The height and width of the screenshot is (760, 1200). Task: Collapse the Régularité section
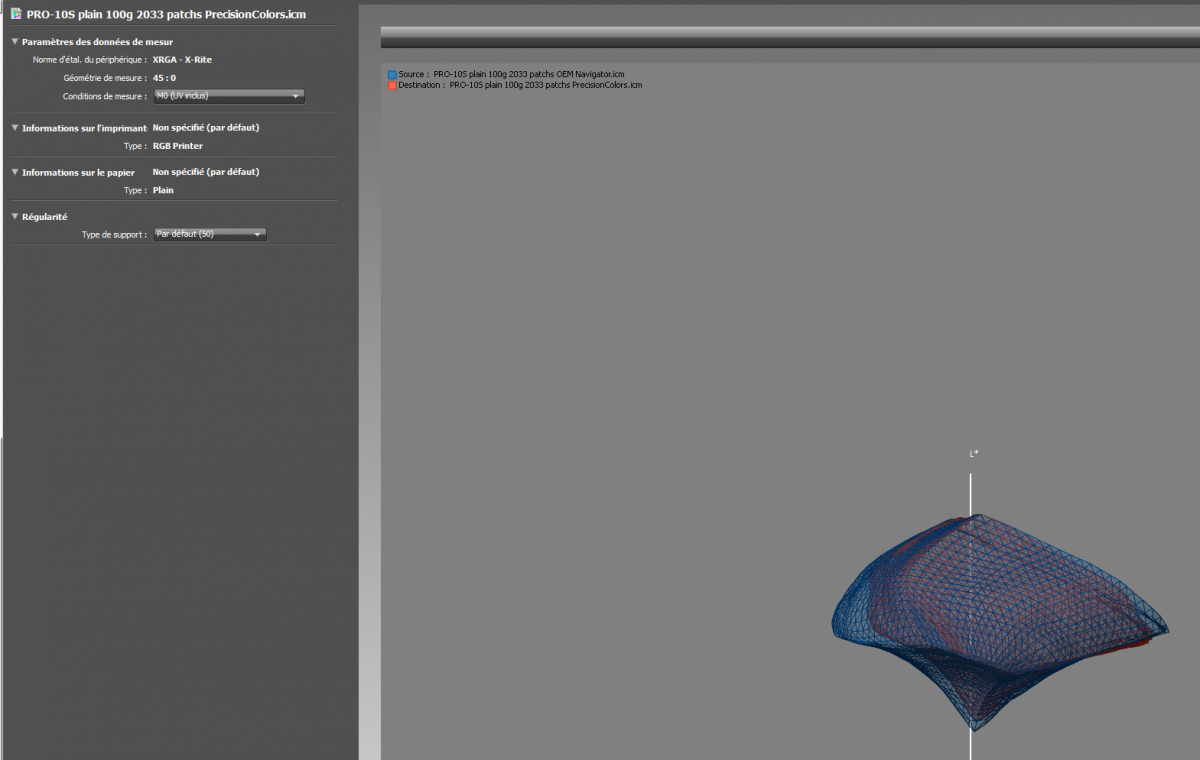pos(14,216)
